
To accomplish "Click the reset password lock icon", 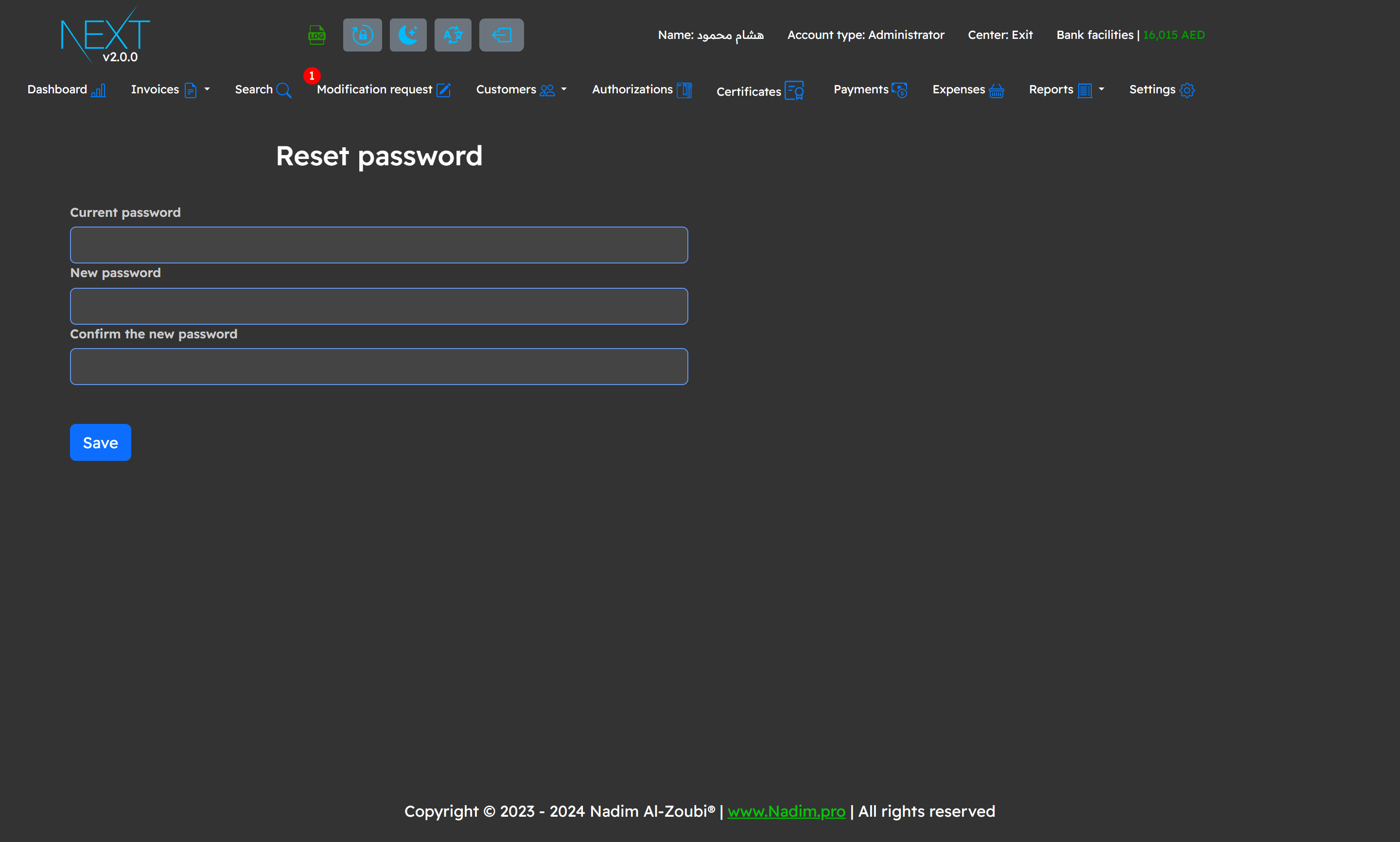I will point(362,35).
